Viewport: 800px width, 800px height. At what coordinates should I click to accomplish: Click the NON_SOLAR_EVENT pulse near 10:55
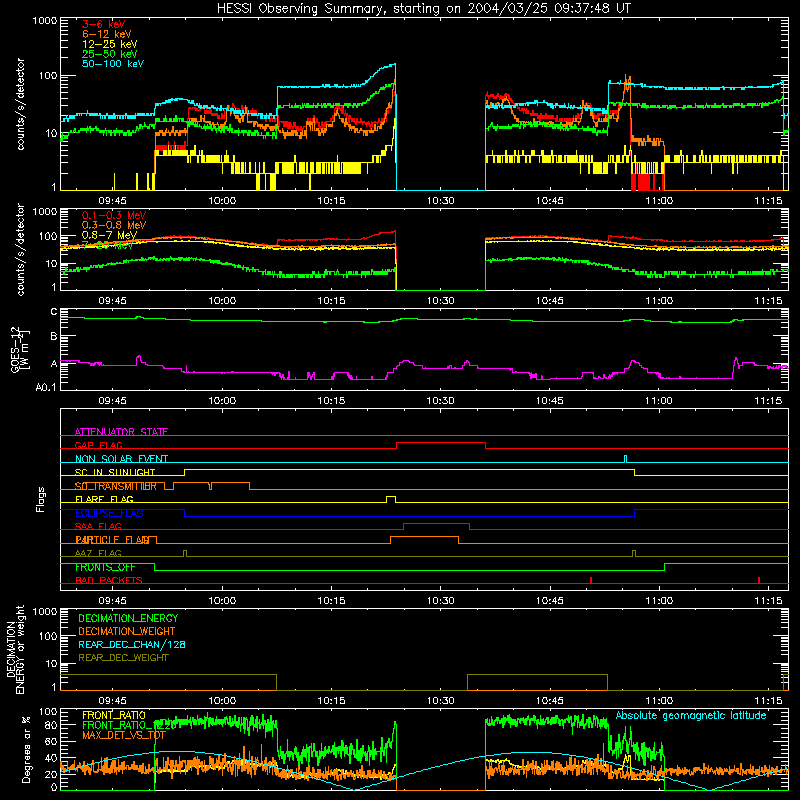click(x=626, y=459)
